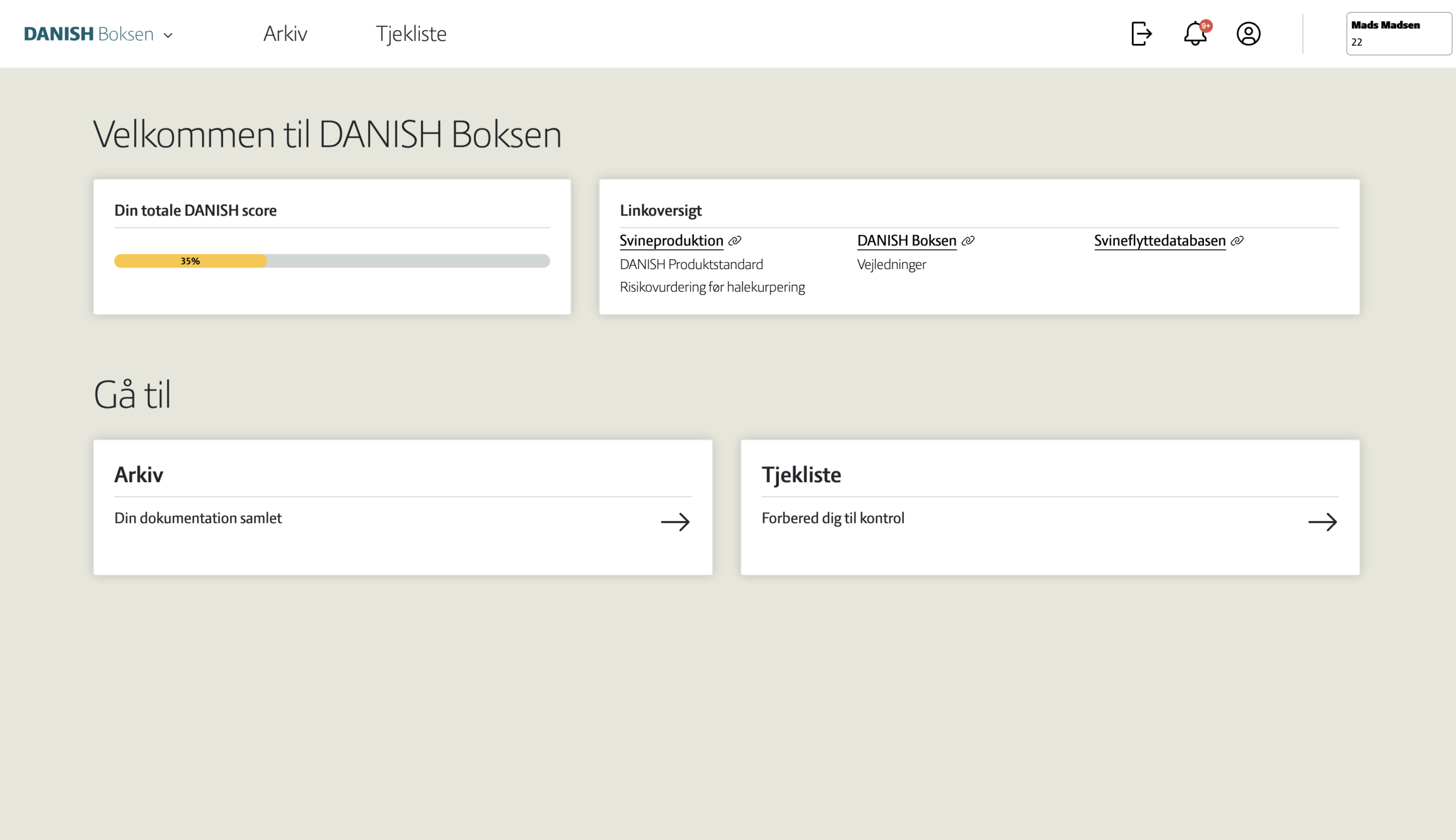Open the Tjekliste card heading

(x=801, y=474)
